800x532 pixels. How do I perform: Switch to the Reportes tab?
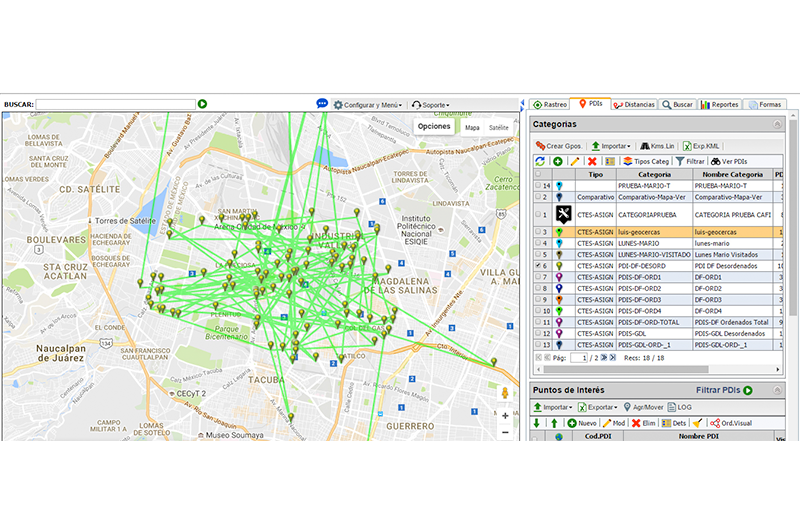pos(719,105)
